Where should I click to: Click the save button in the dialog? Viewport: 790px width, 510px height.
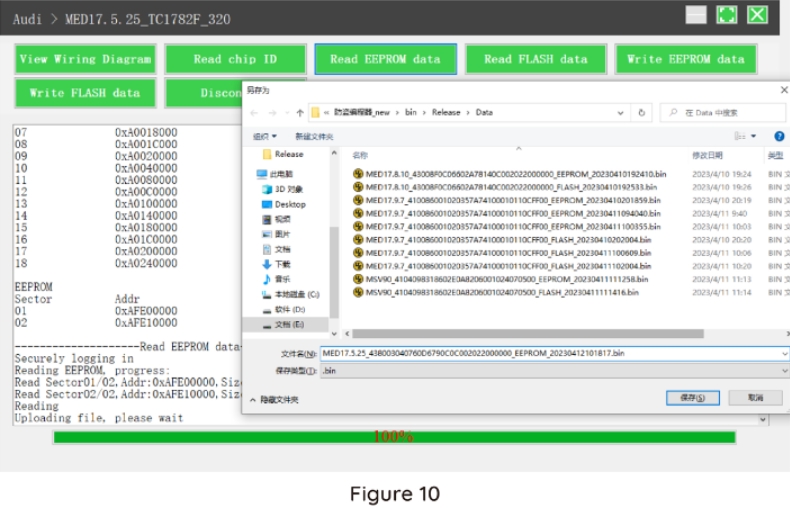click(x=692, y=398)
